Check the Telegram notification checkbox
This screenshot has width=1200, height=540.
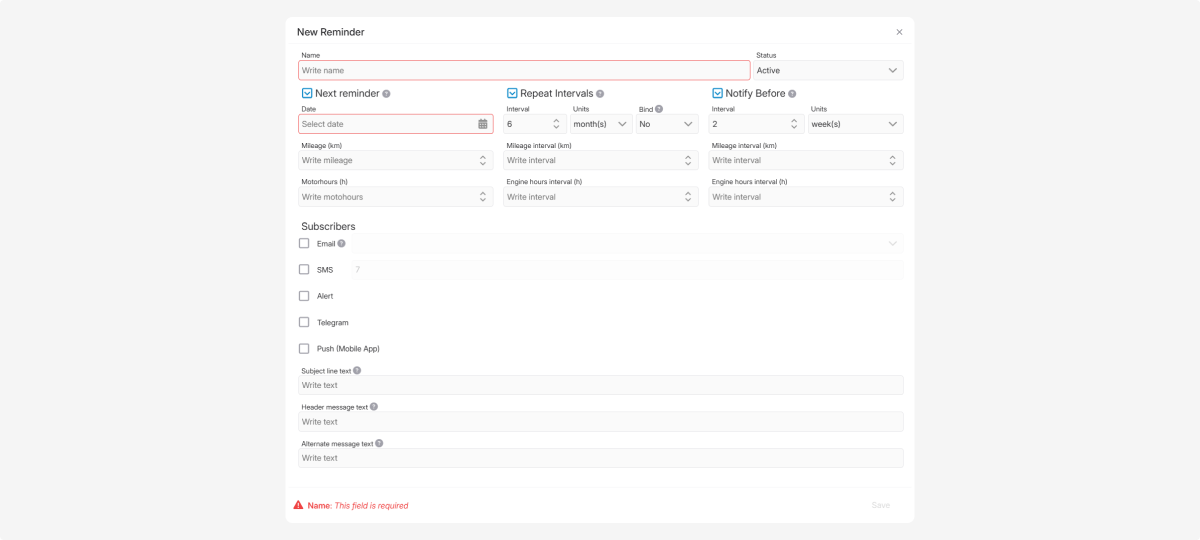(304, 322)
